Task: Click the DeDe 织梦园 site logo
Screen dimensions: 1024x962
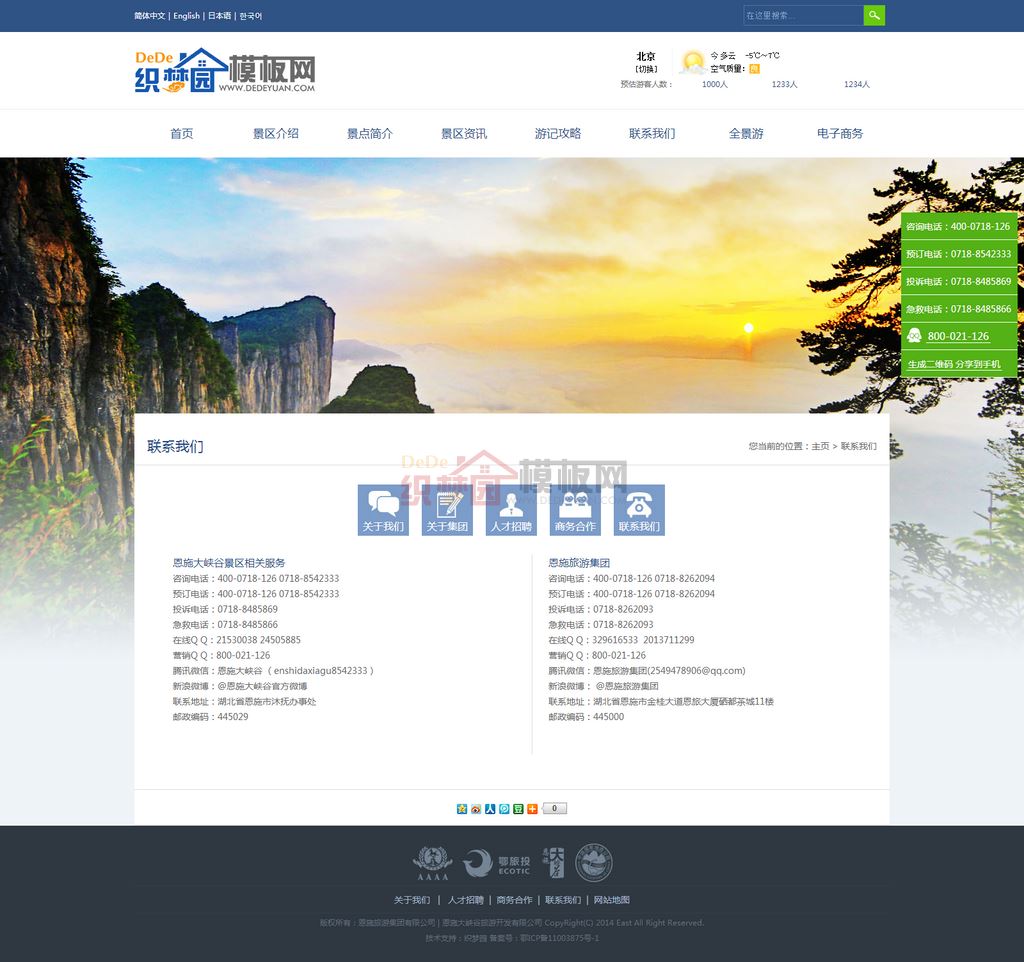Action: point(225,71)
